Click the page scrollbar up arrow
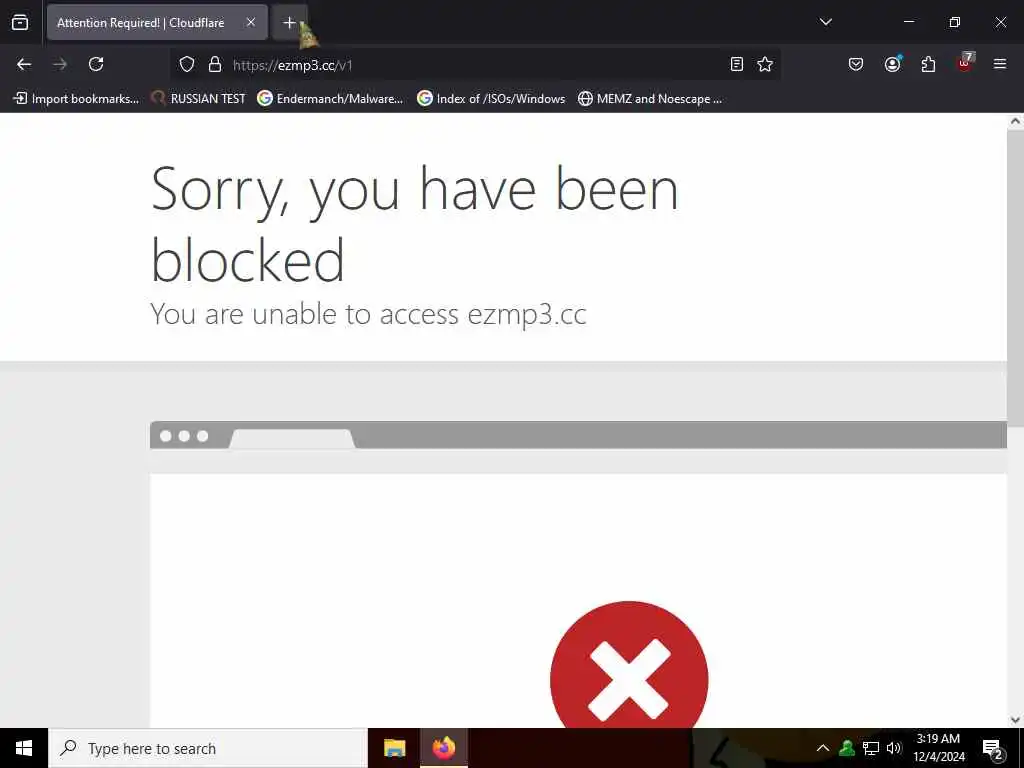 [x=1015, y=121]
